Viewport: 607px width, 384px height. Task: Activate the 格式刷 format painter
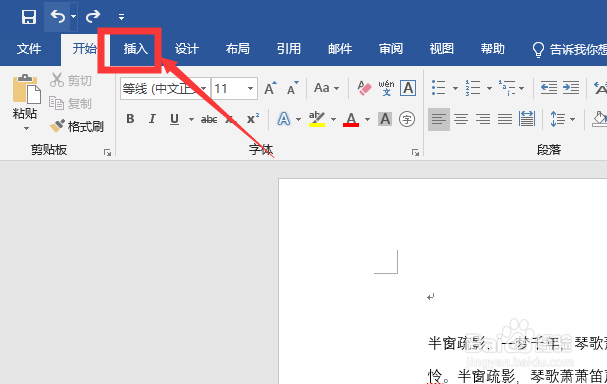(77, 126)
